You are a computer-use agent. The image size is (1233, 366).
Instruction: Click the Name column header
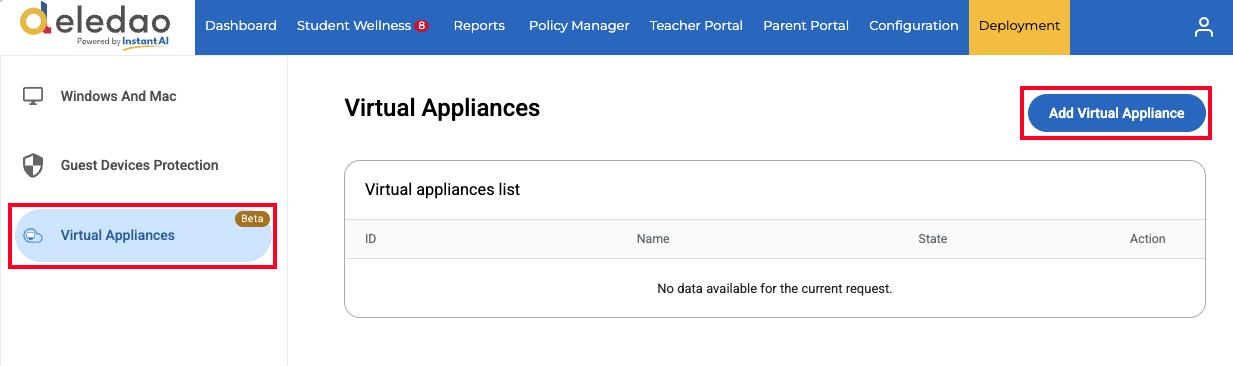tap(653, 239)
